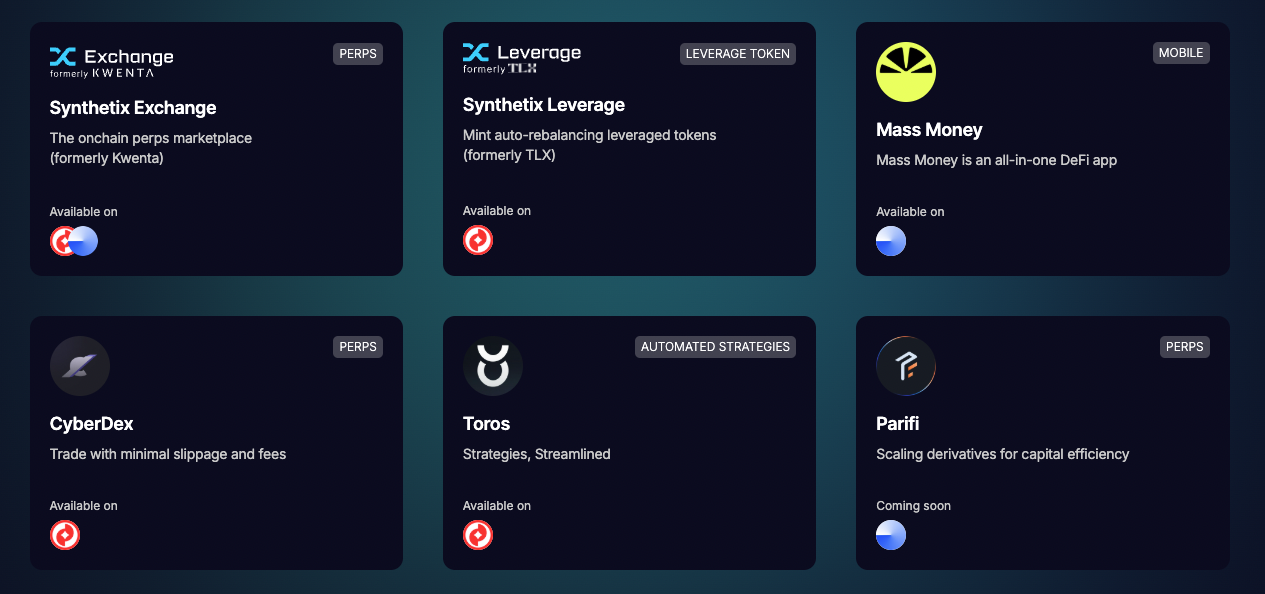This screenshot has height=594, width=1265.
Task: Click the red network icon under Synthetix Leverage
Action: [478, 241]
